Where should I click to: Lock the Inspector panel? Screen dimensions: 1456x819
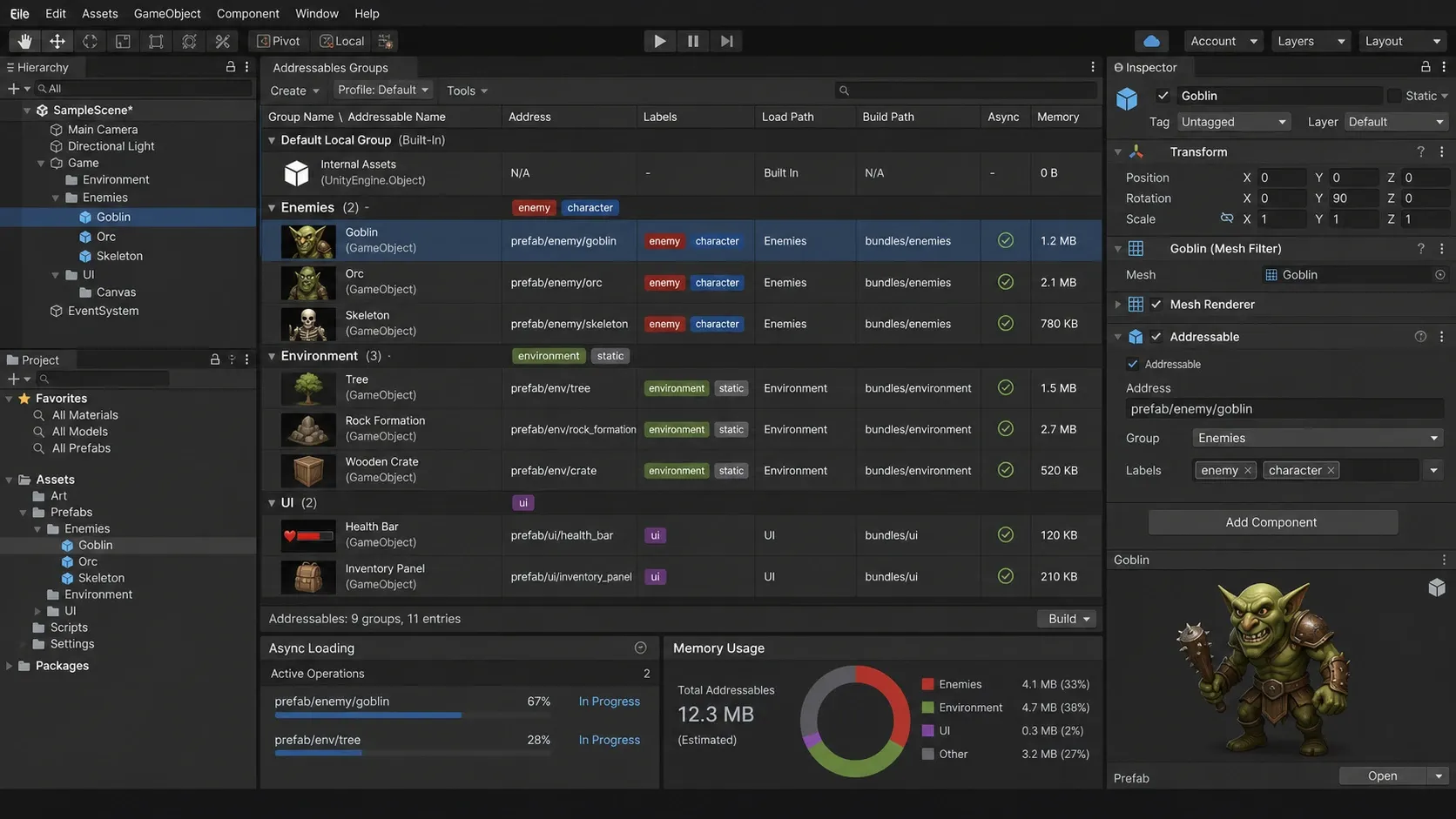pyautogui.click(x=1426, y=67)
